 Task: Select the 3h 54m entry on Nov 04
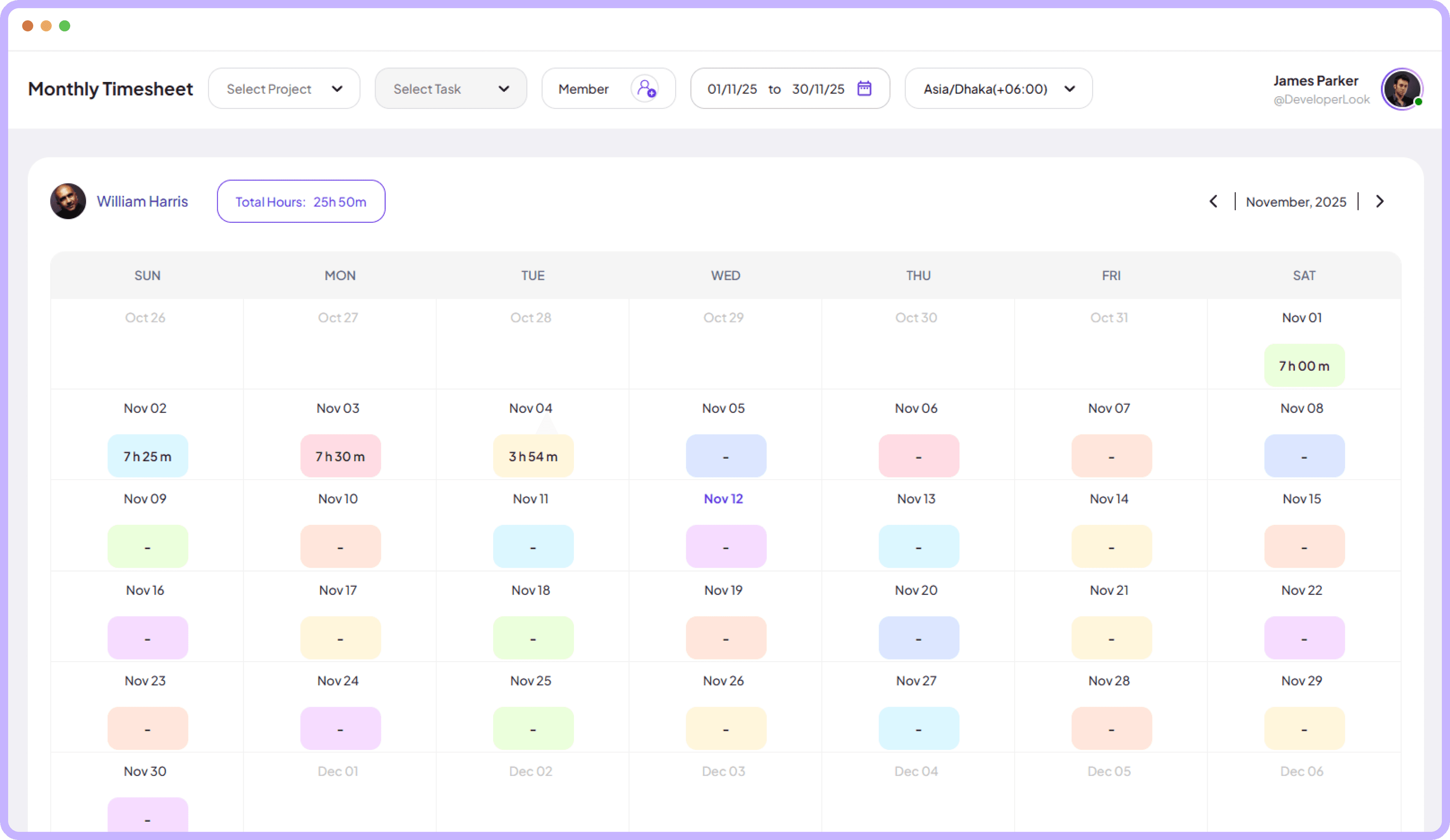pos(532,456)
